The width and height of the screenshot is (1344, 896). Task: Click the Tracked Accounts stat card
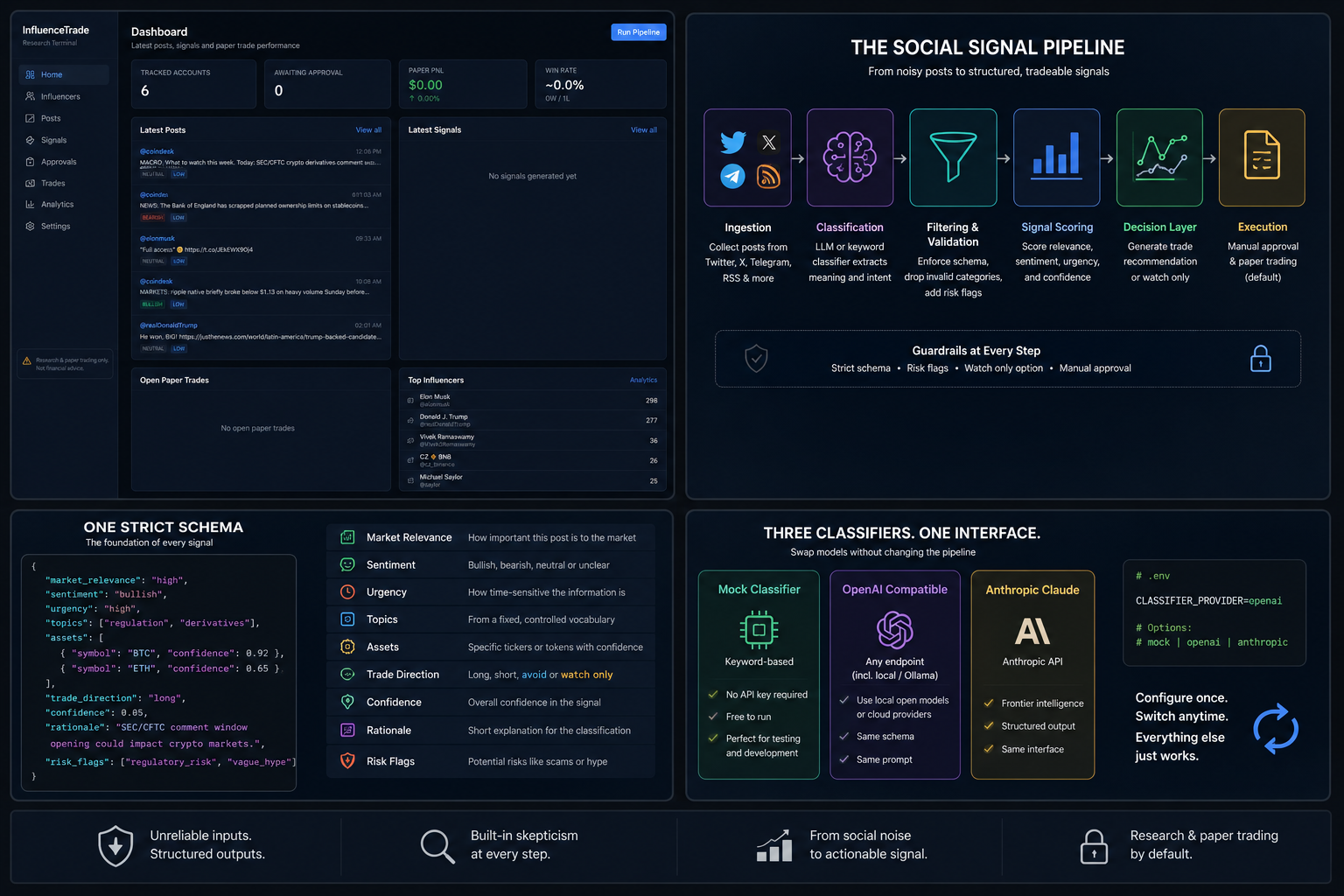pos(193,84)
